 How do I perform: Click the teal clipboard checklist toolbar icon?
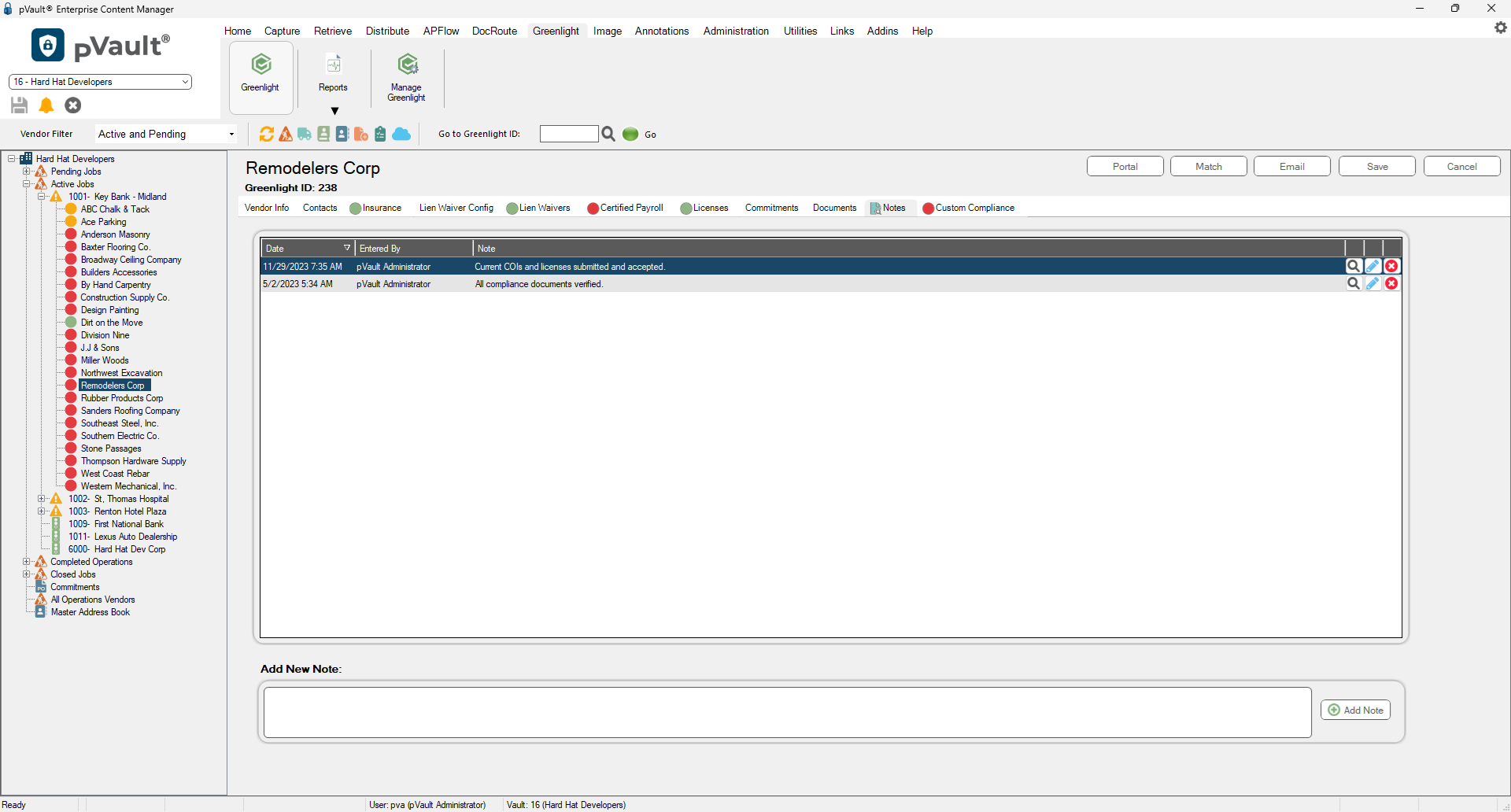(380, 135)
